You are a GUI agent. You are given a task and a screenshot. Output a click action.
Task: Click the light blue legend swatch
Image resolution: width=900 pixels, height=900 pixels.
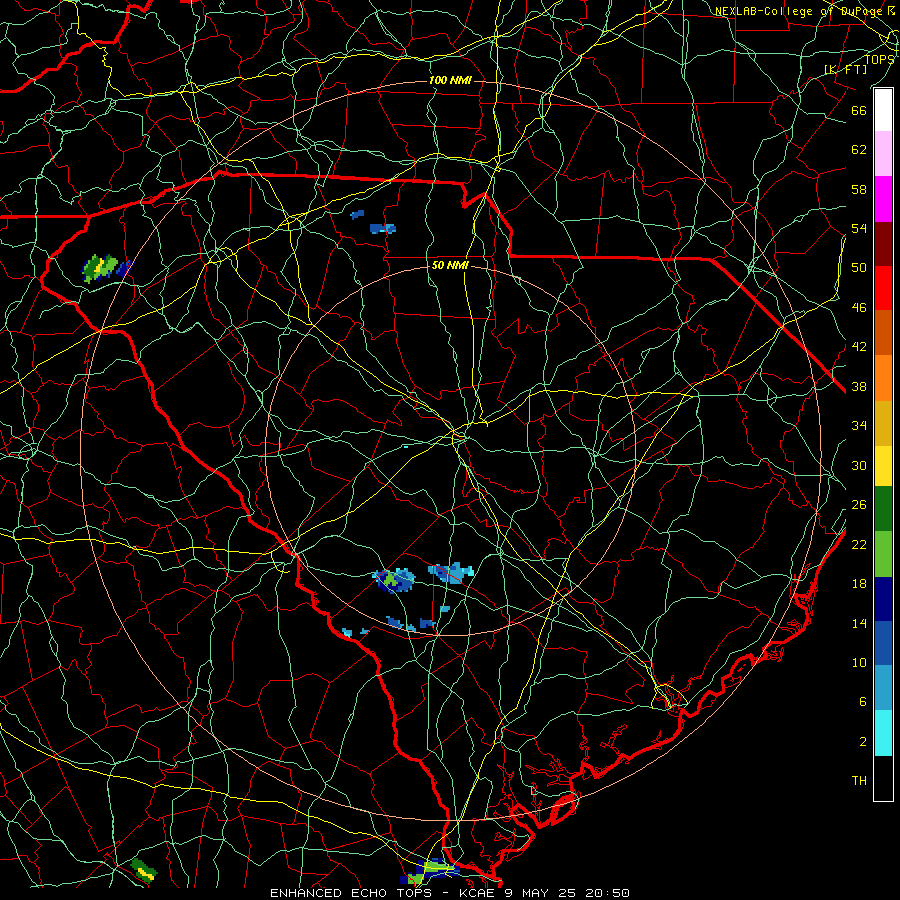pyautogui.click(x=883, y=688)
